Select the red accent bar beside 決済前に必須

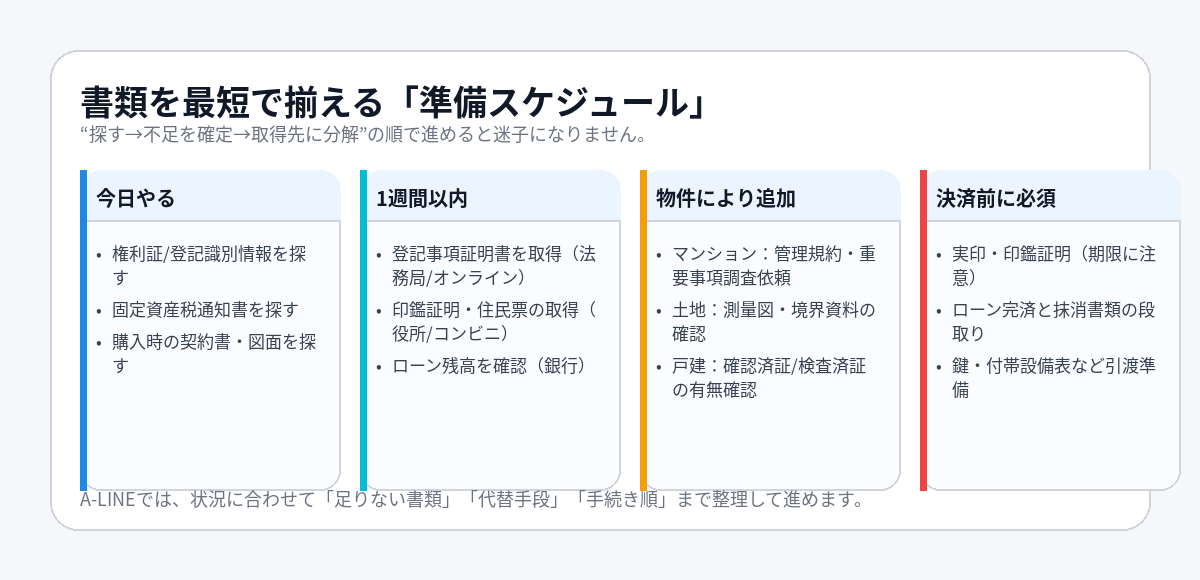pyautogui.click(x=924, y=330)
